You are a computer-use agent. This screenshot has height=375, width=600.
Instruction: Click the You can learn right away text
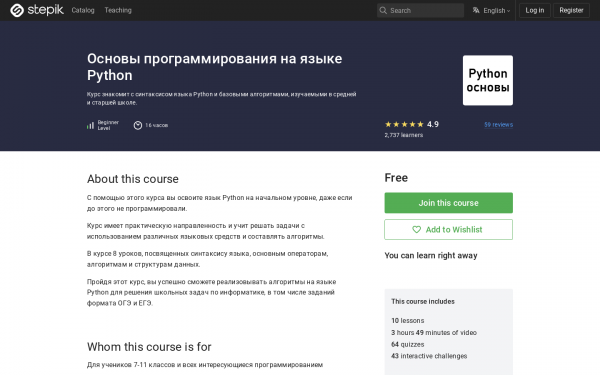coord(431,256)
